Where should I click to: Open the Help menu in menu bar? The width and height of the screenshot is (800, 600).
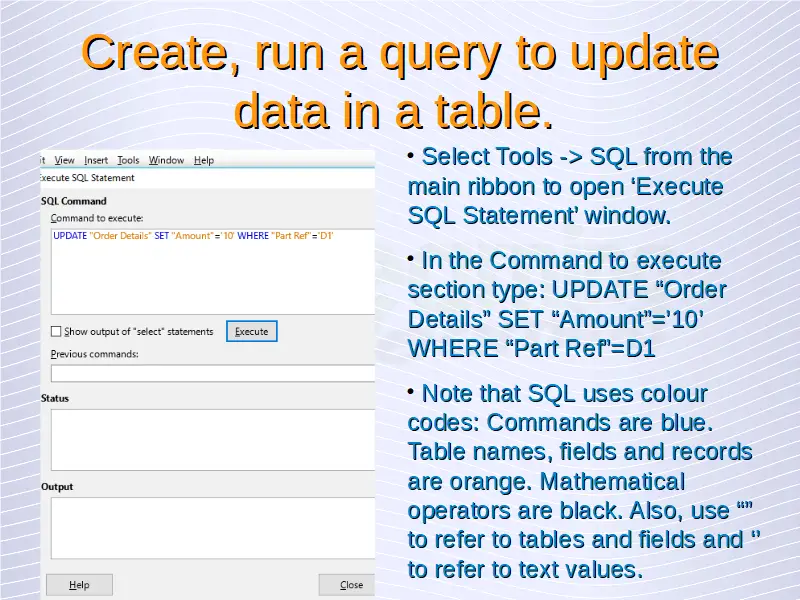(204, 160)
